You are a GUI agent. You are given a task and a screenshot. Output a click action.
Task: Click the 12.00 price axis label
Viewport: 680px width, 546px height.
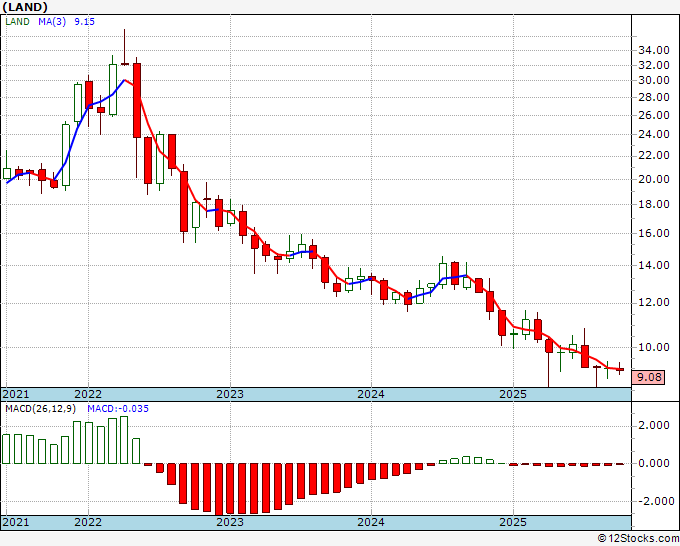click(x=654, y=302)
